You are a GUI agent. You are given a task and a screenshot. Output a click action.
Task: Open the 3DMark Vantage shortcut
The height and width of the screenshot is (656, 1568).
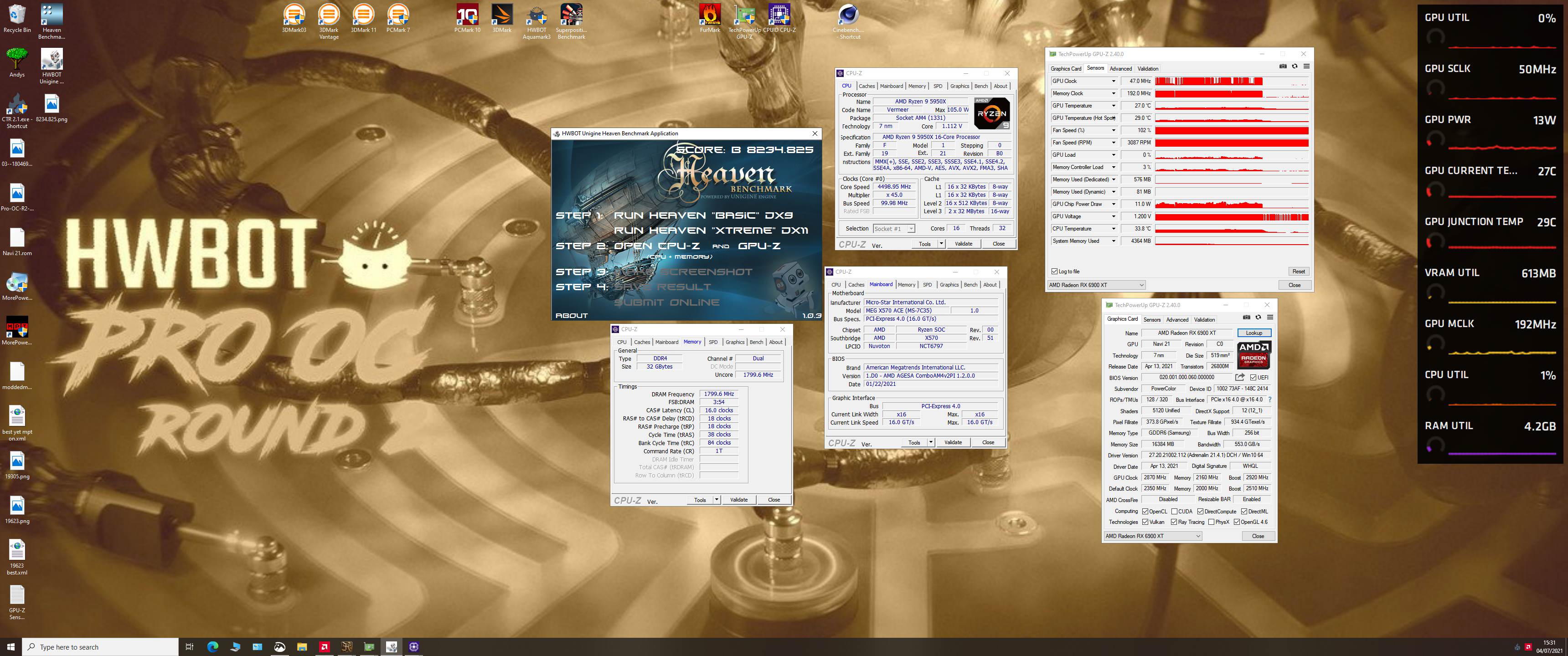pyautogui.click(x=329, y=22)
